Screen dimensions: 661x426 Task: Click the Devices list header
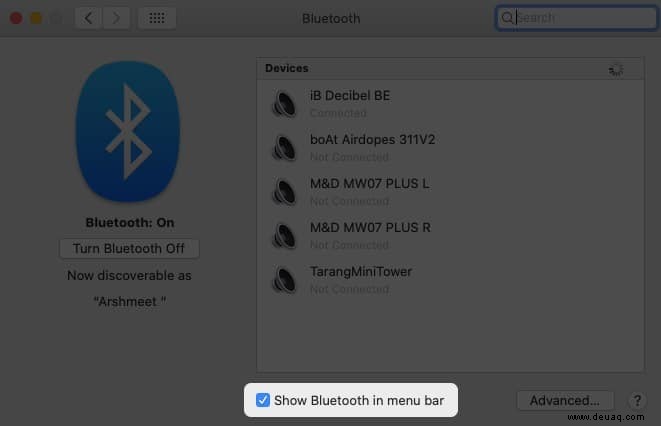(450, 68)
